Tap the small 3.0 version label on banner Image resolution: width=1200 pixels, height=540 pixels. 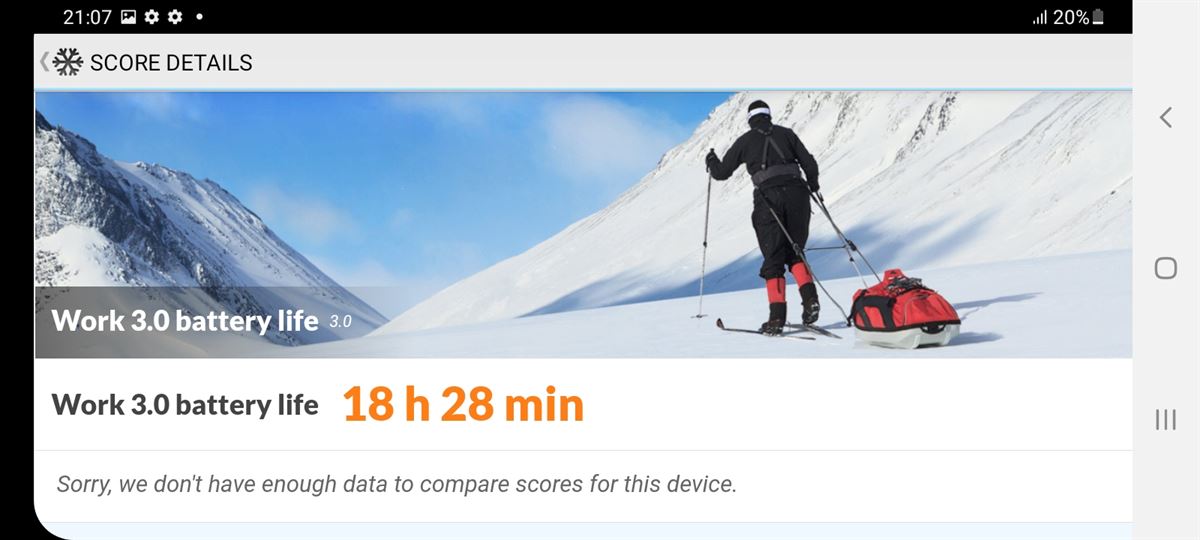pos(341,322)
